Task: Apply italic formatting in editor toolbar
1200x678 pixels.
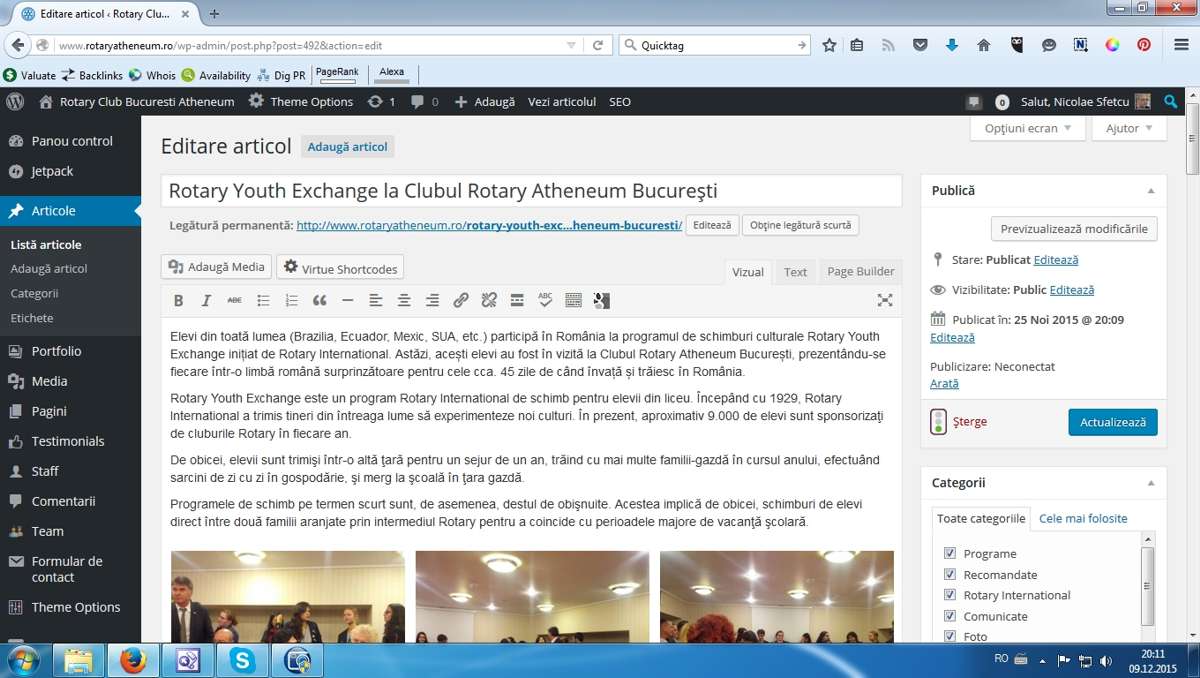Action: [206, 300]
